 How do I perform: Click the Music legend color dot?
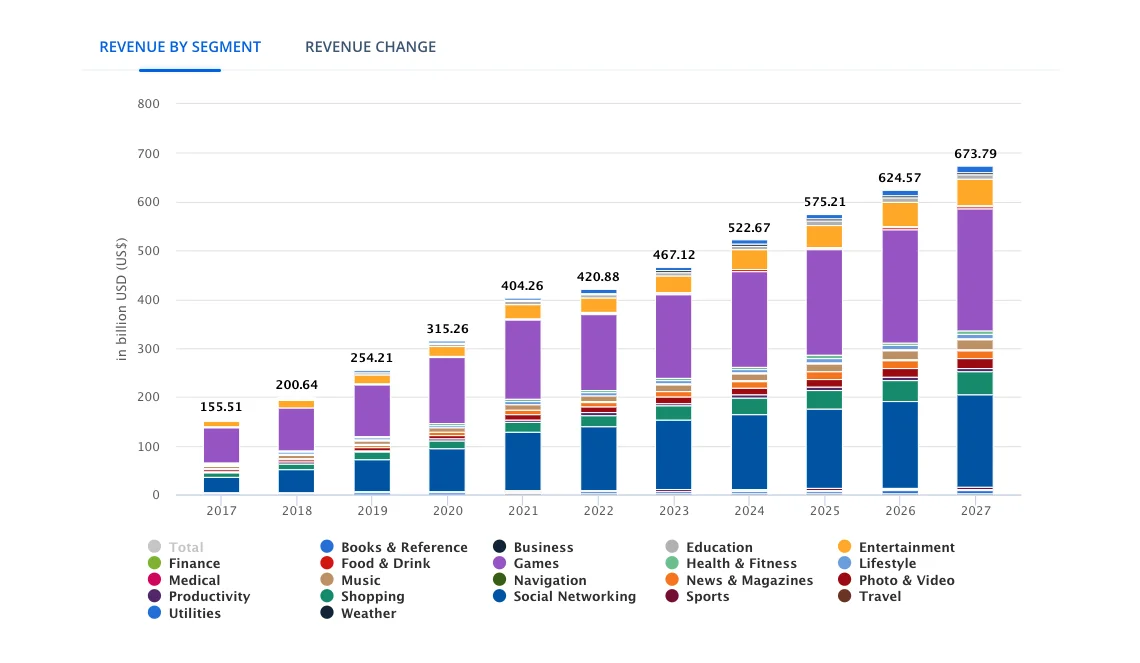325,580
